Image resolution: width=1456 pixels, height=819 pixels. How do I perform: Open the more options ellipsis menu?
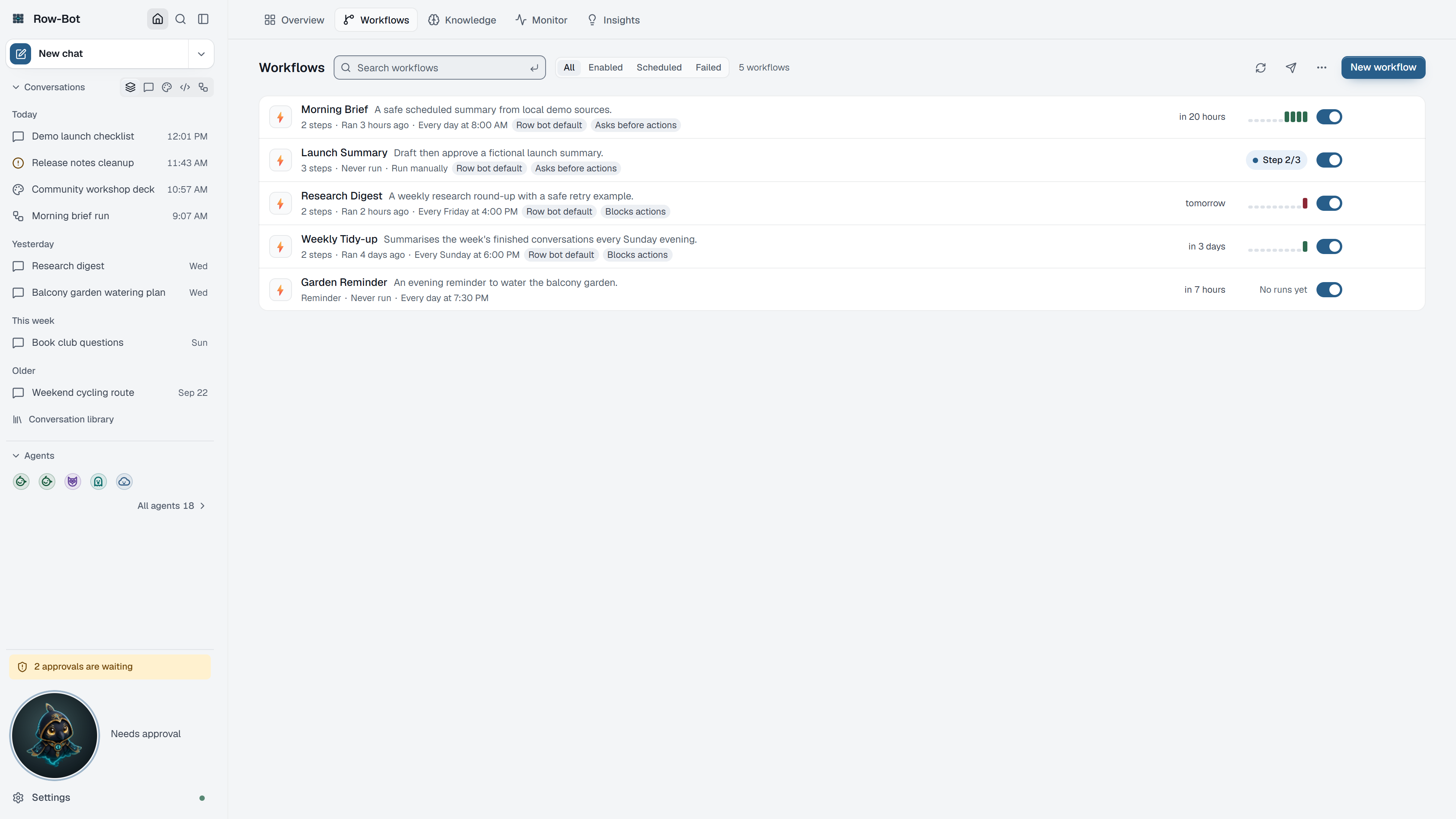pyautogui.click(x=1321, y=67)
